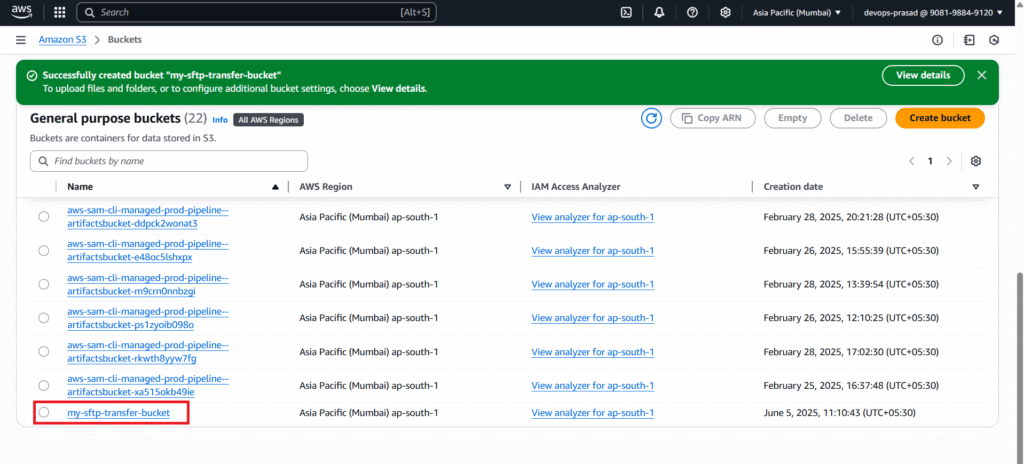Open the my-sftp-transfer-bucket link
This screenshot has width=1024, height=464.
[x=118, y=413]
